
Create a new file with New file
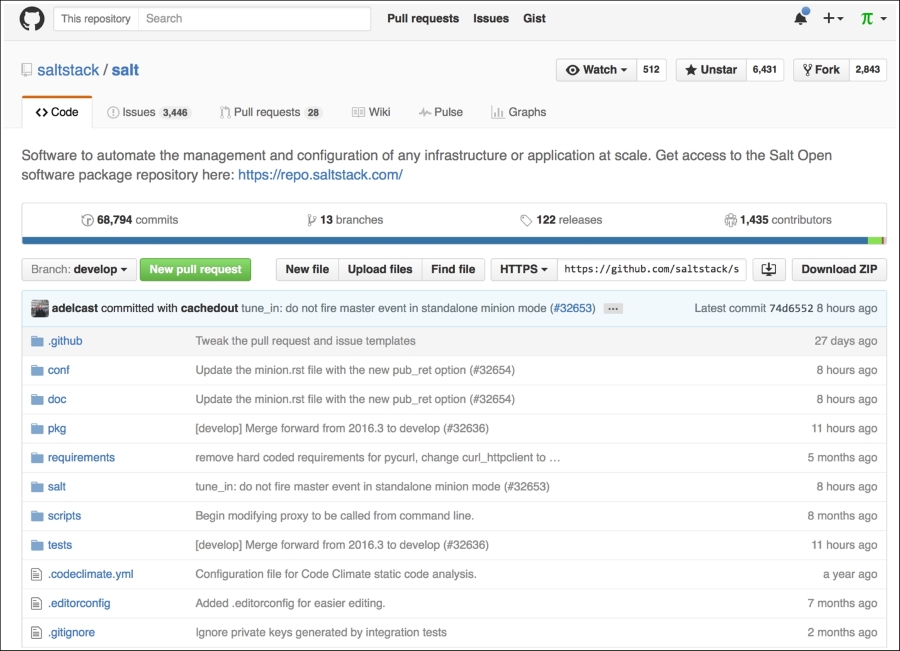pyautogui.click(x=307, y=269)
